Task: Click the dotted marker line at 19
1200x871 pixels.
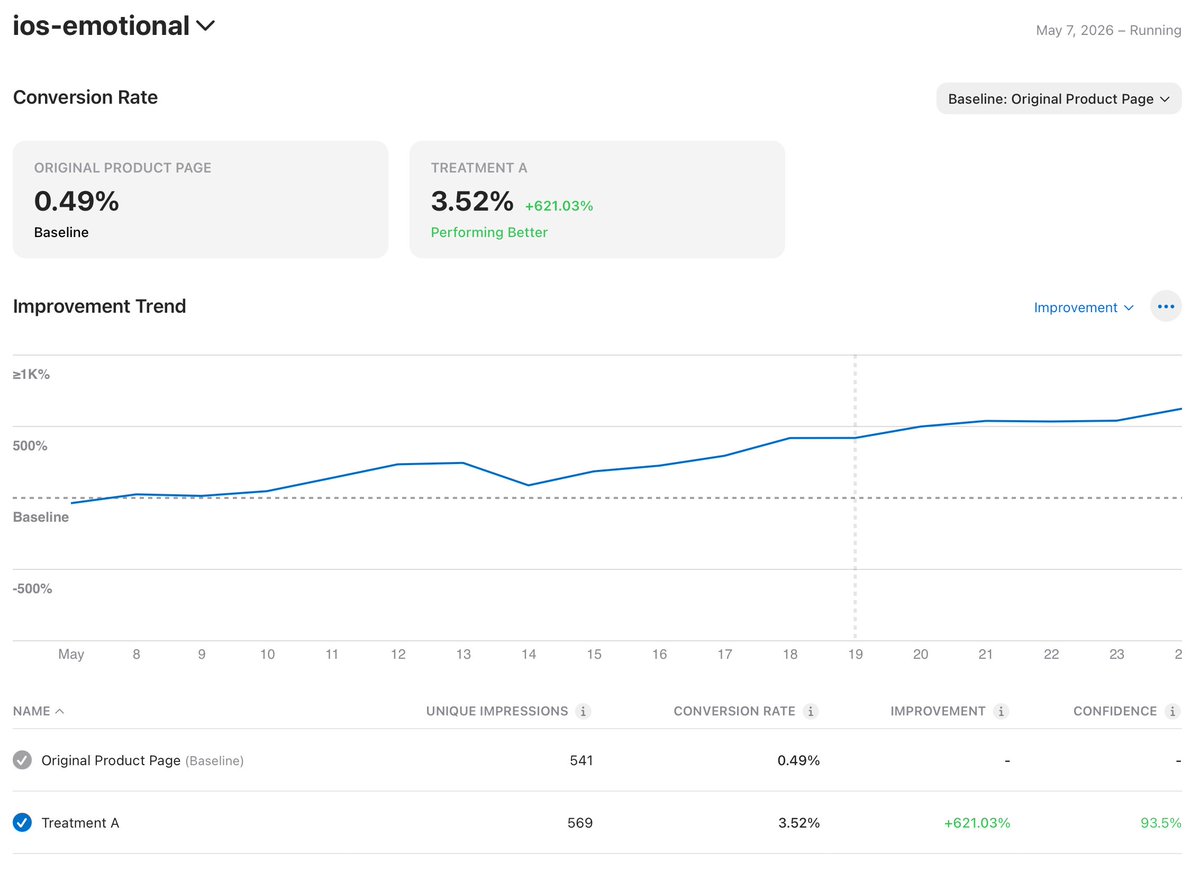Action: (x=855, y=497)
